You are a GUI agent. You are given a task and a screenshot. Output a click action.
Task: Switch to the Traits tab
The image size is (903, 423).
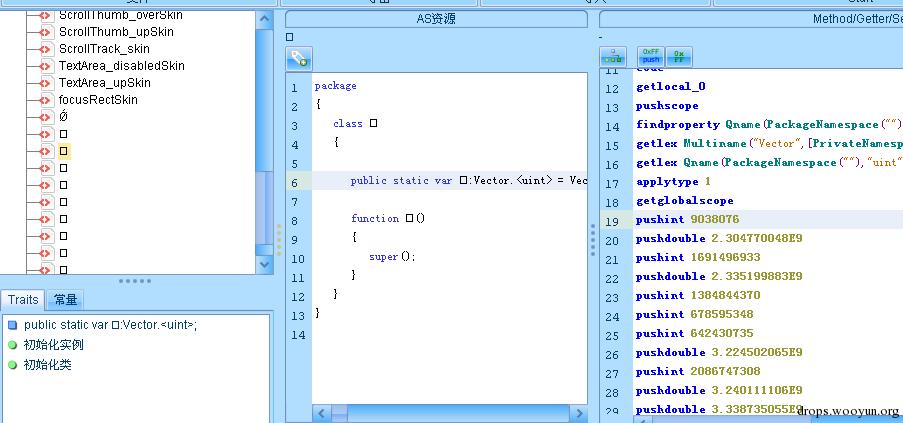tap(23, 300)
